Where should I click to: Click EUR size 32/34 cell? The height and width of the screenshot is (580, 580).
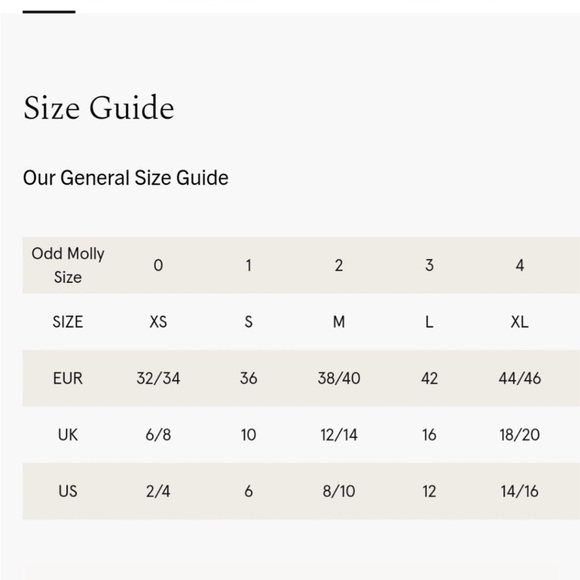pyautogui.click(x=158, y=378)
